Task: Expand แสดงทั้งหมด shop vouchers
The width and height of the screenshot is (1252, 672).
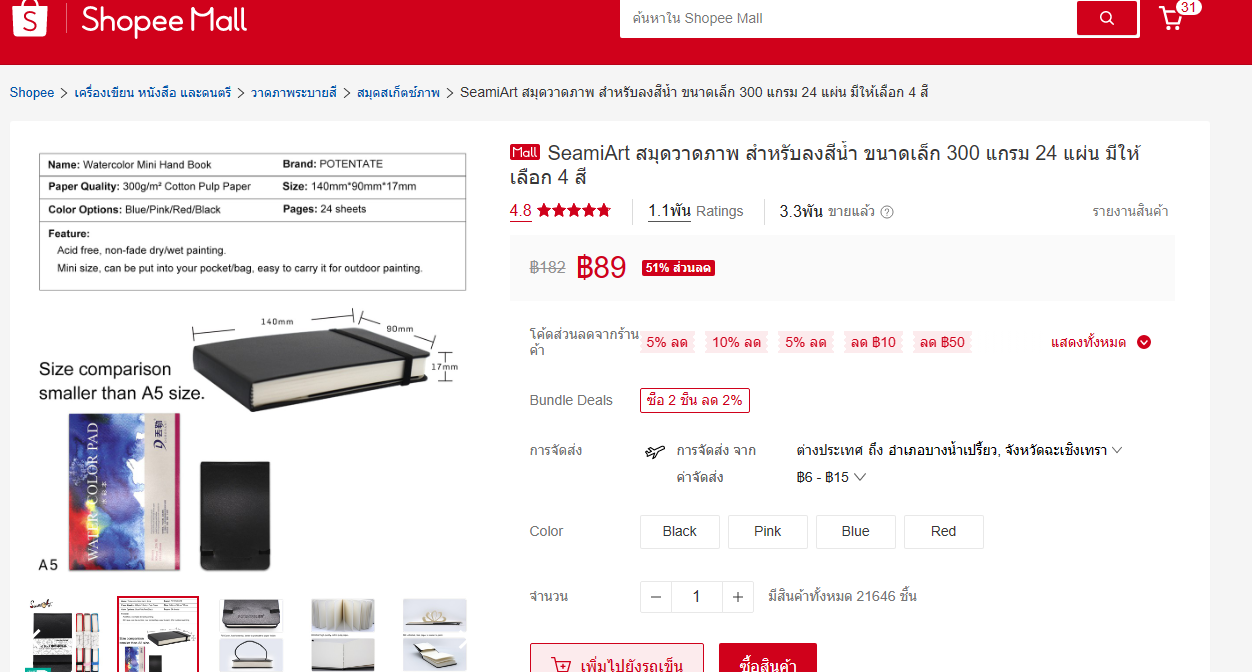Action: 1101,342
